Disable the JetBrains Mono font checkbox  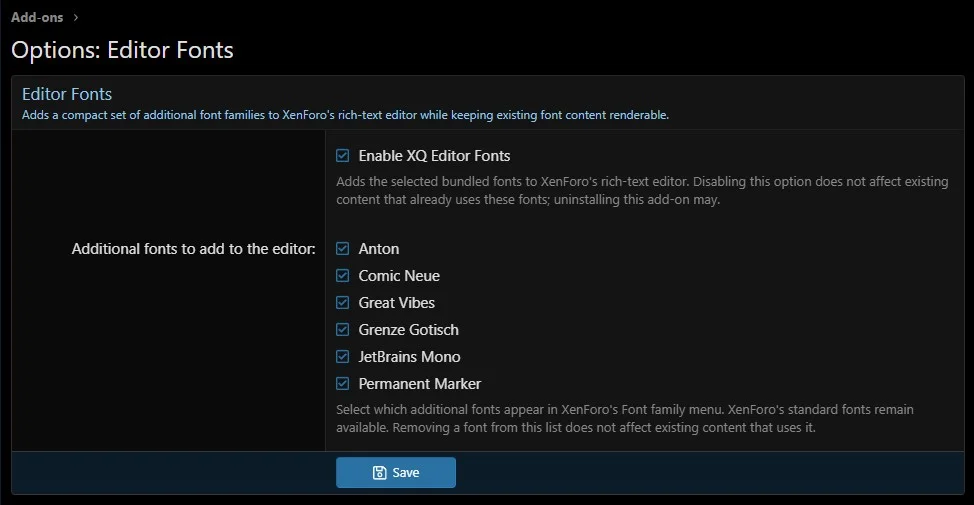click(x=342, y=357)
